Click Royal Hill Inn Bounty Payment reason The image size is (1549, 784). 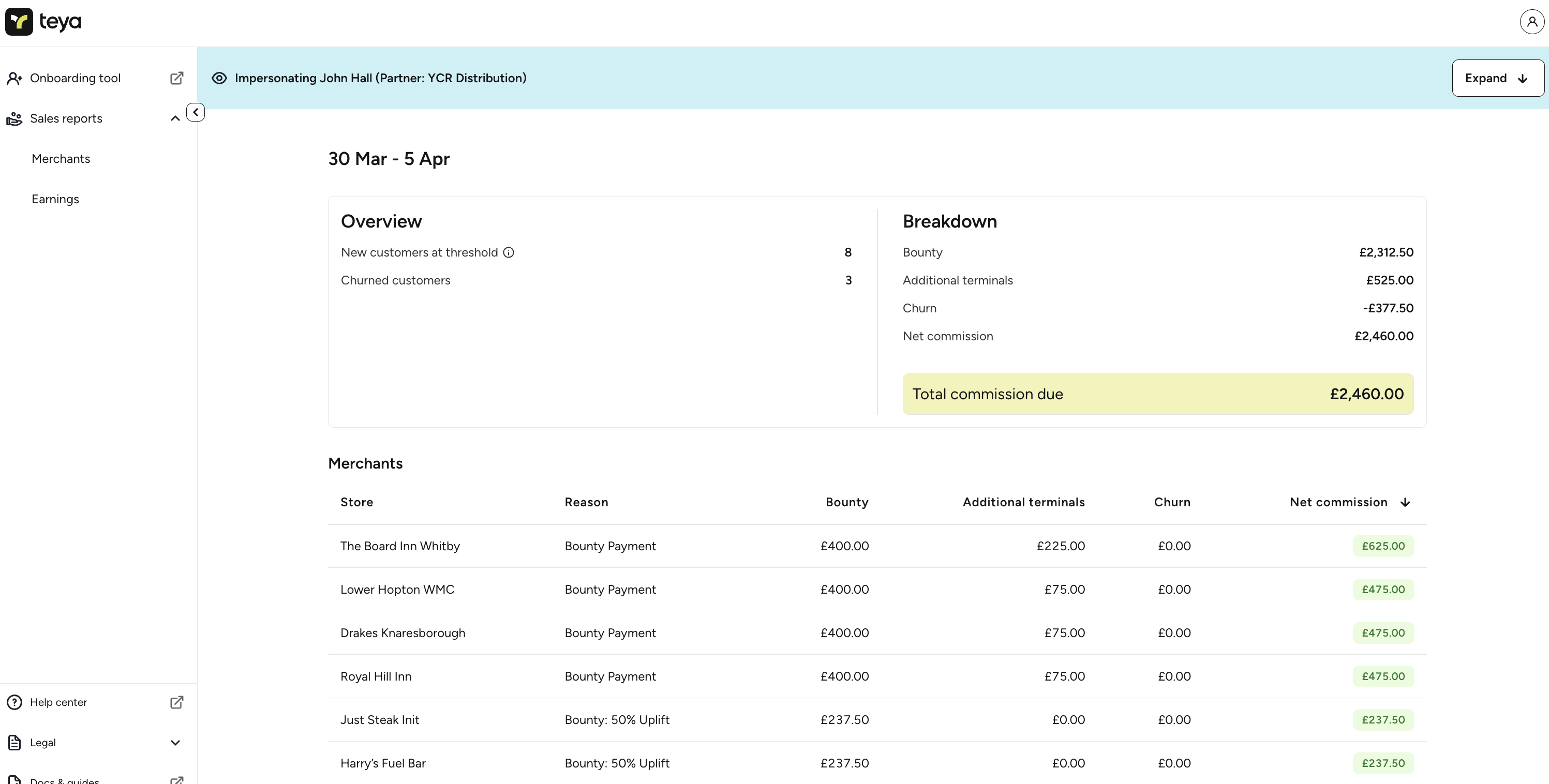tap(610, 676)
